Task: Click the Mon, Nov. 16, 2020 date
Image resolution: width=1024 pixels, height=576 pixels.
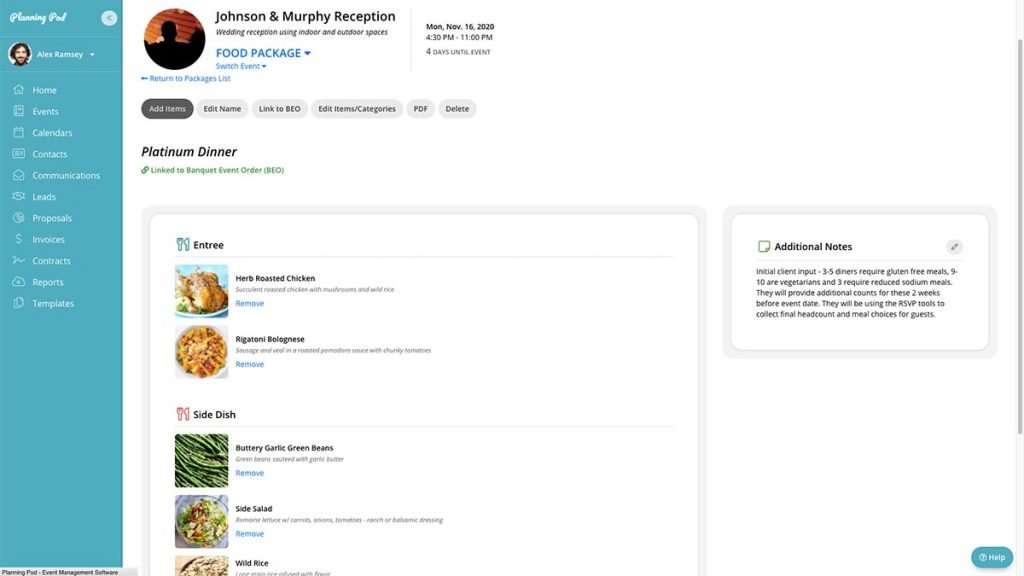Action: [x=460, y=27]
